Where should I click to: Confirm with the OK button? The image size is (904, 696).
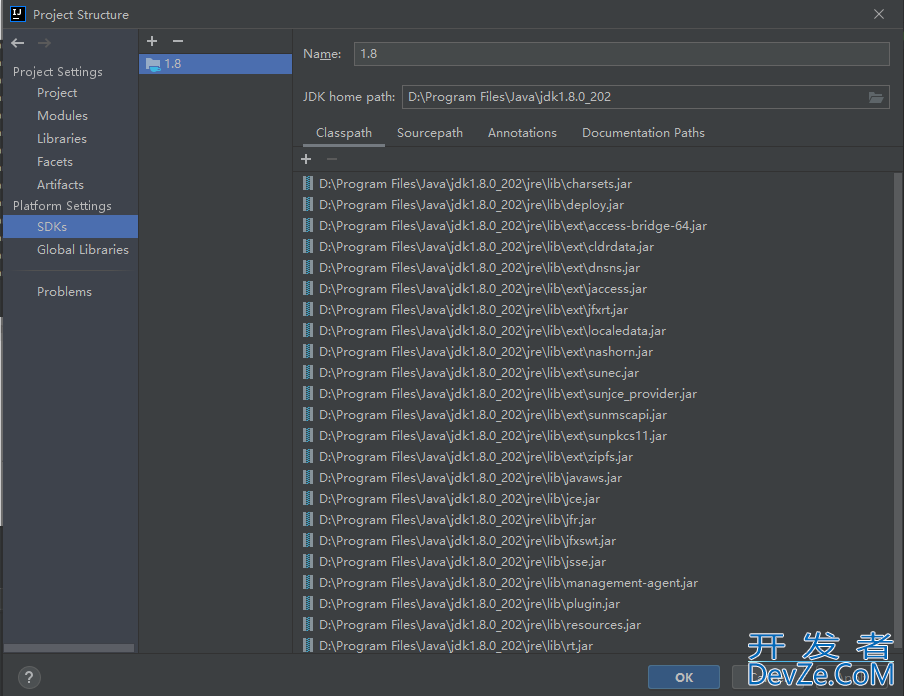coord(684,677)
